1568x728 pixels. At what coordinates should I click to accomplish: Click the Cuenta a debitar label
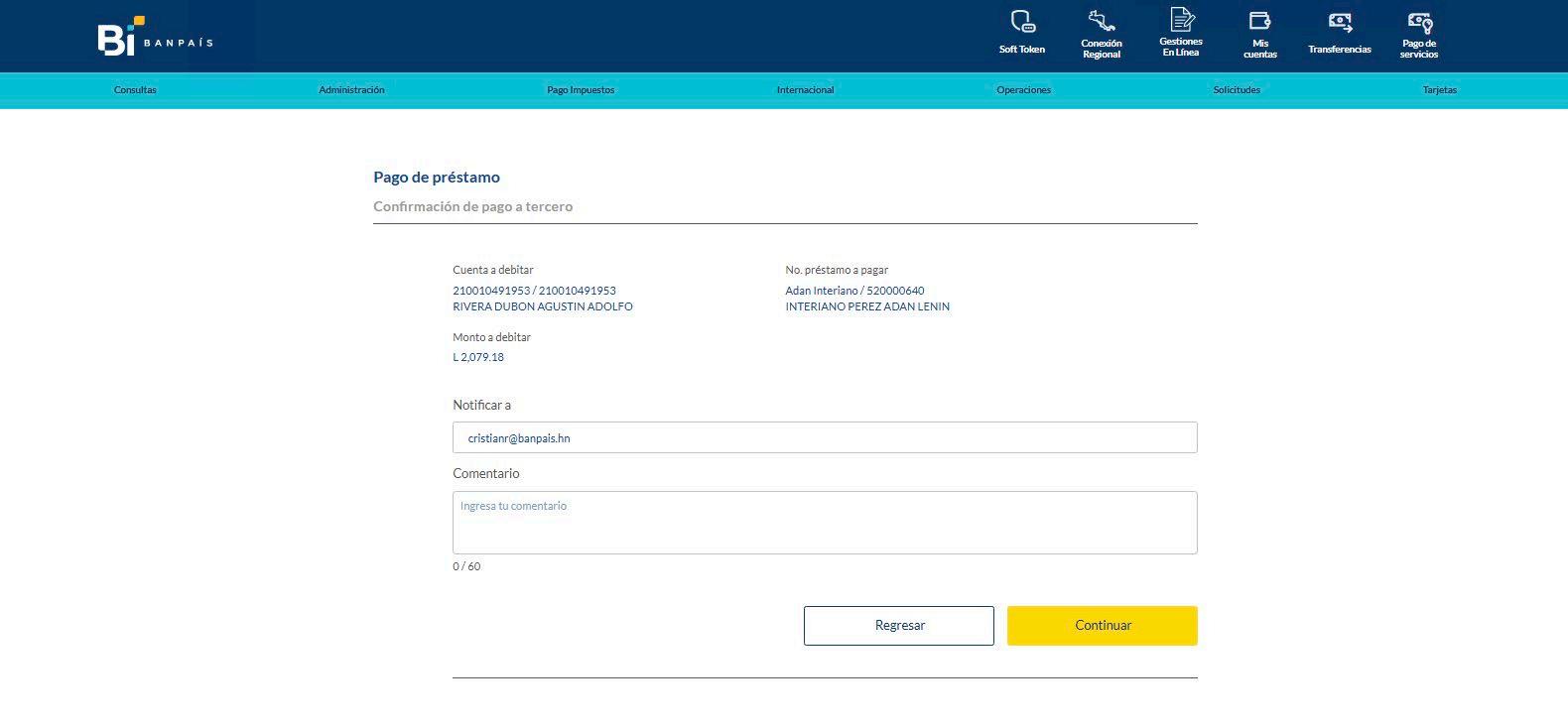point(493,270)
